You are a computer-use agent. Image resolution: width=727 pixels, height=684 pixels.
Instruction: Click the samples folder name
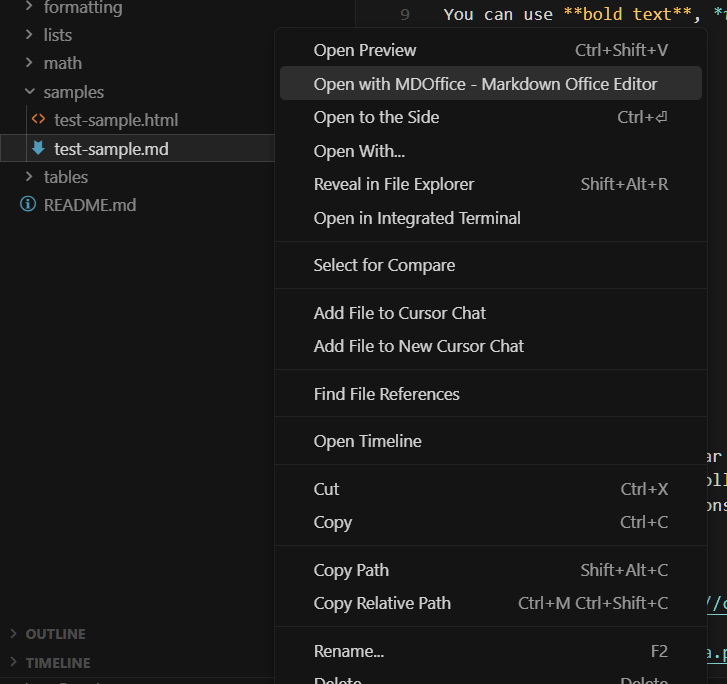point(74,92)
